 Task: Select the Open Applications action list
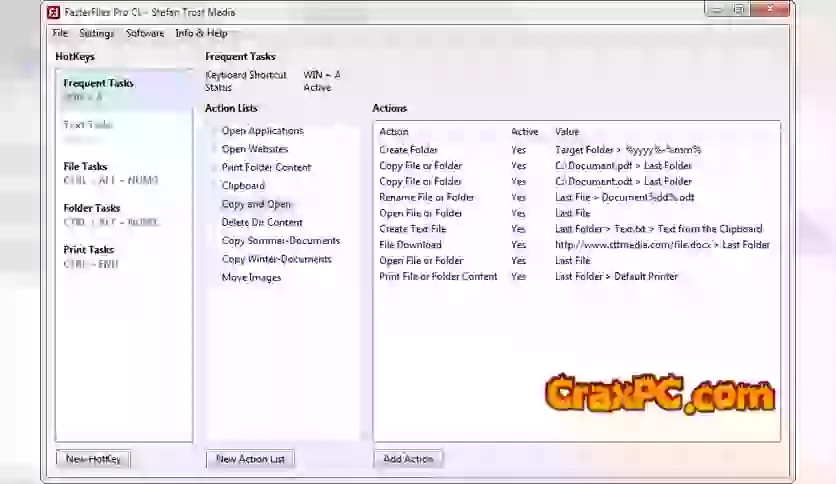pyautogui.click(x=262, y=131)
